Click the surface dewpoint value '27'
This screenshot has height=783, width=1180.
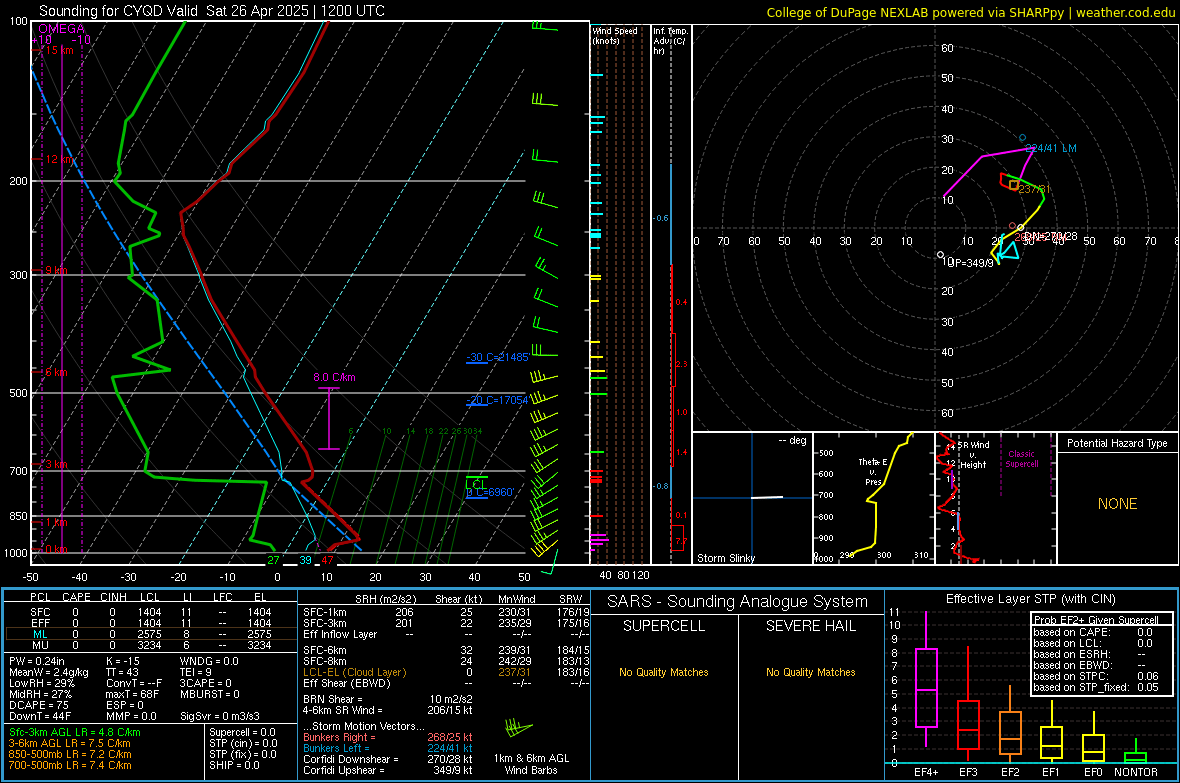click(273, 559)
